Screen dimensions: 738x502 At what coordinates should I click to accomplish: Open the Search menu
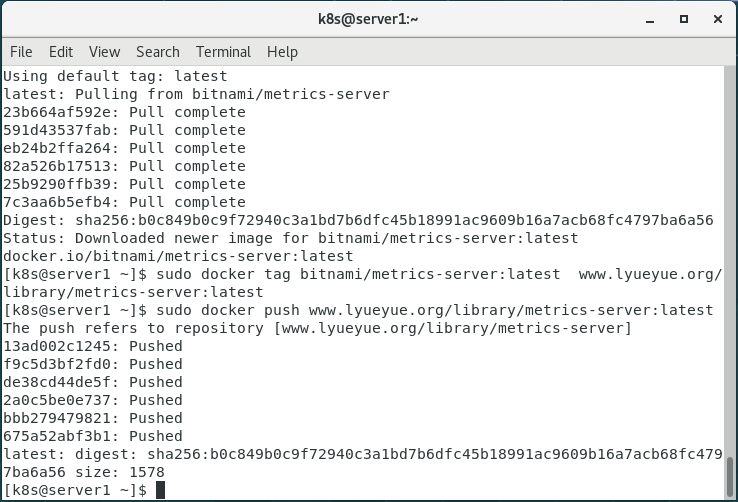[x=158, y=52]
